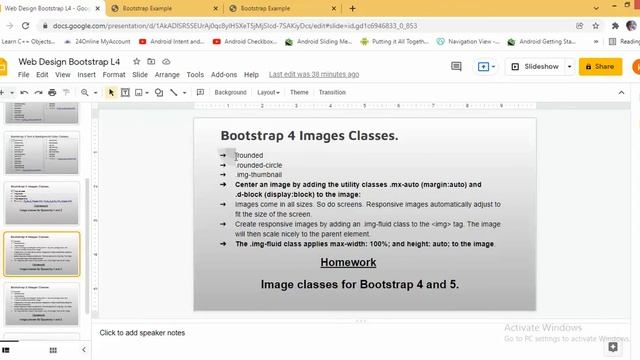Open Android Intent and... bookmark
This screenshot has height=360, width=640.
pyautogui.click(x=171, y=42)
